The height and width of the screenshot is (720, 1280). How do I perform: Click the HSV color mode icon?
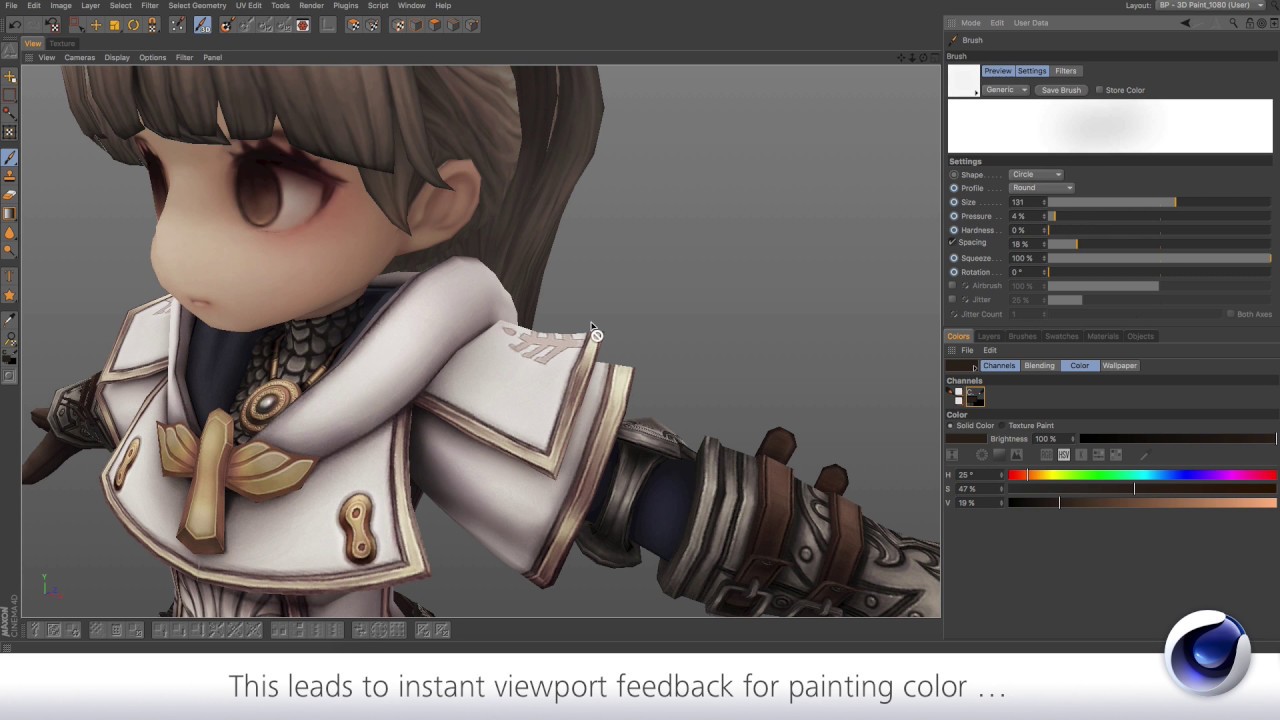point(1064,455)
